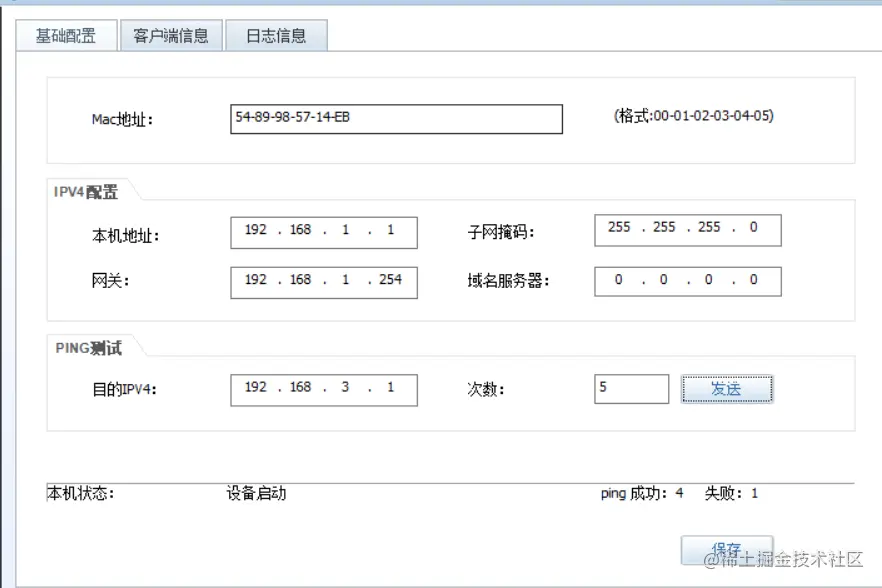Click the 254 octet in 网关 field
Screen dimensions: 882x588
pos(390,280)
